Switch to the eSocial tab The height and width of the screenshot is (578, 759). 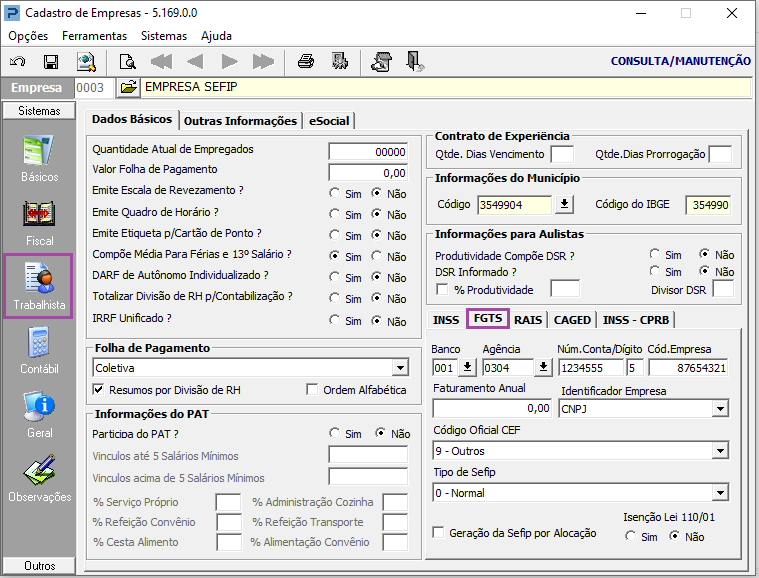click(329, 121)
